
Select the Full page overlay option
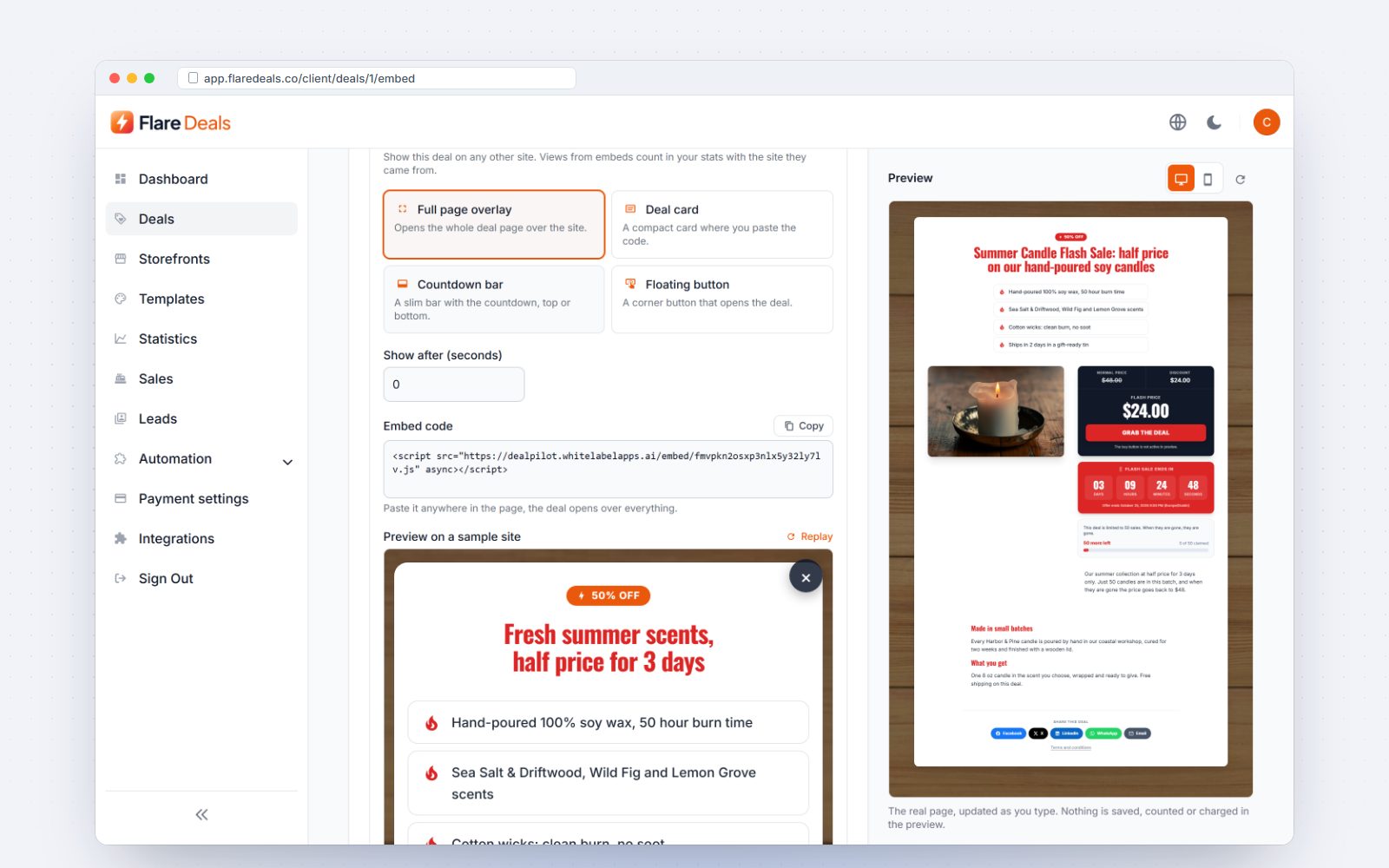[x=494, y=225]
